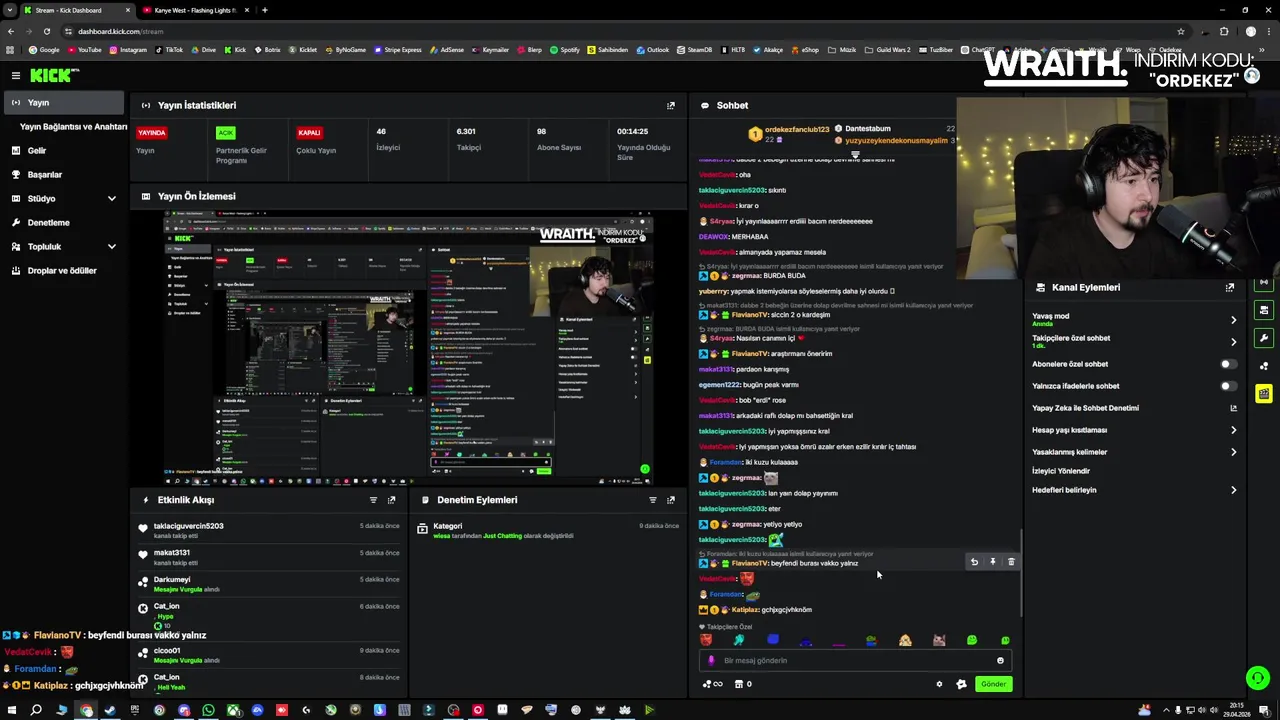Open Yasaklanmış kelimeler options
The width and height of the screenshot is (1280, 720).
(x=1233, y=452)
